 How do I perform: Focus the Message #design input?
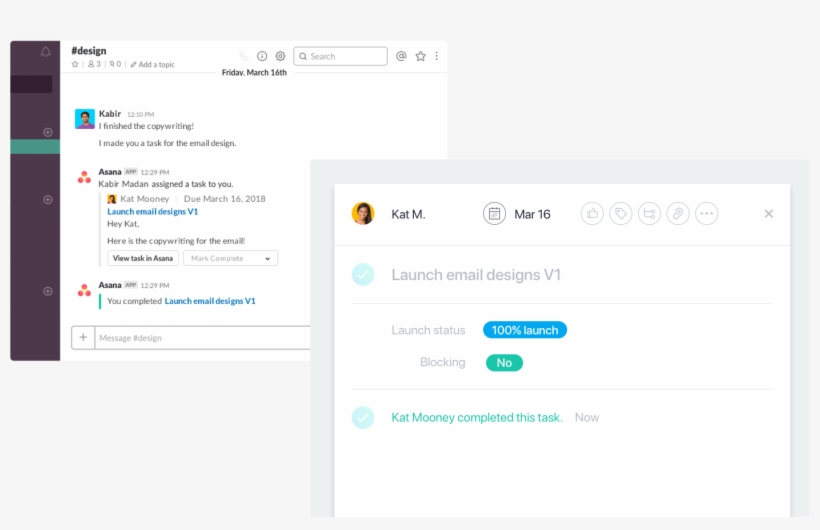202,338
